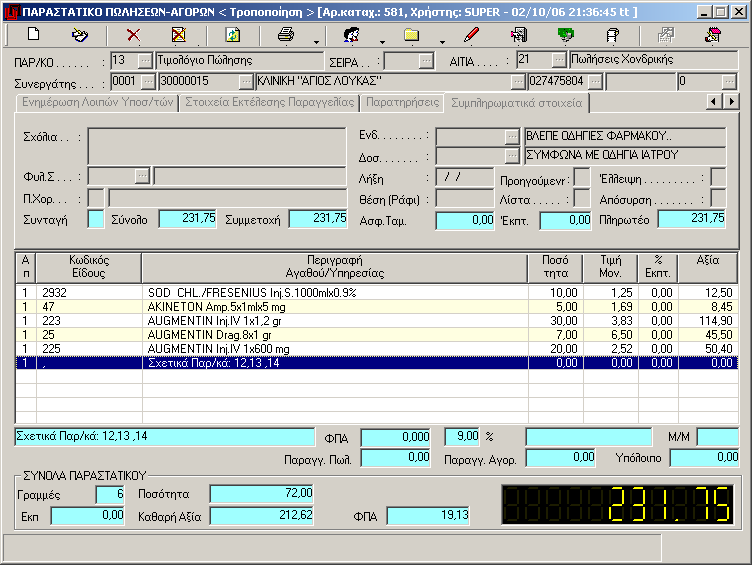Open lookup button of the Φυλ.Σ field

(x=142, y=176)
